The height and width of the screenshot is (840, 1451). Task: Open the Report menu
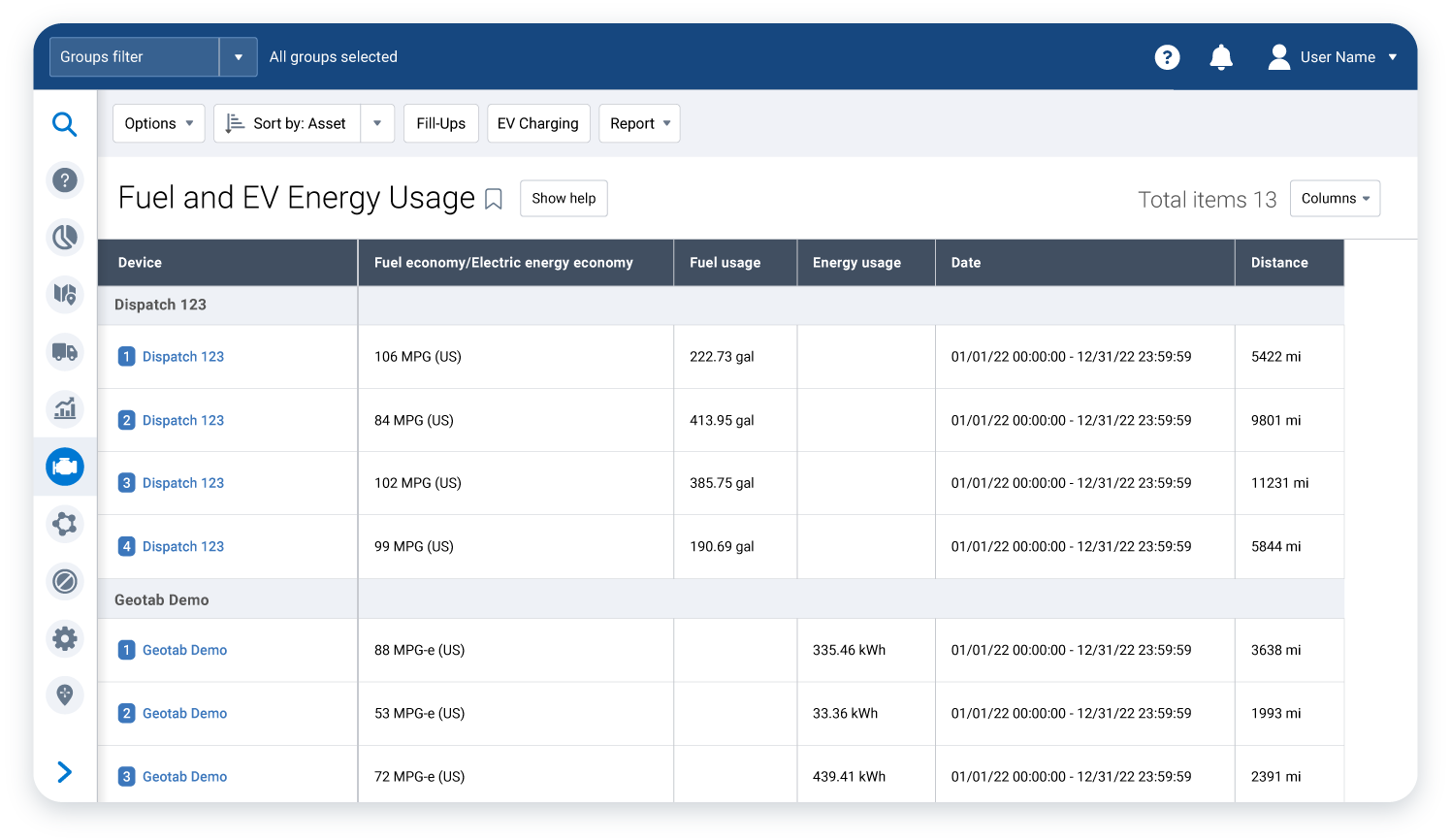pyautogui.click(x=639, y=123)
